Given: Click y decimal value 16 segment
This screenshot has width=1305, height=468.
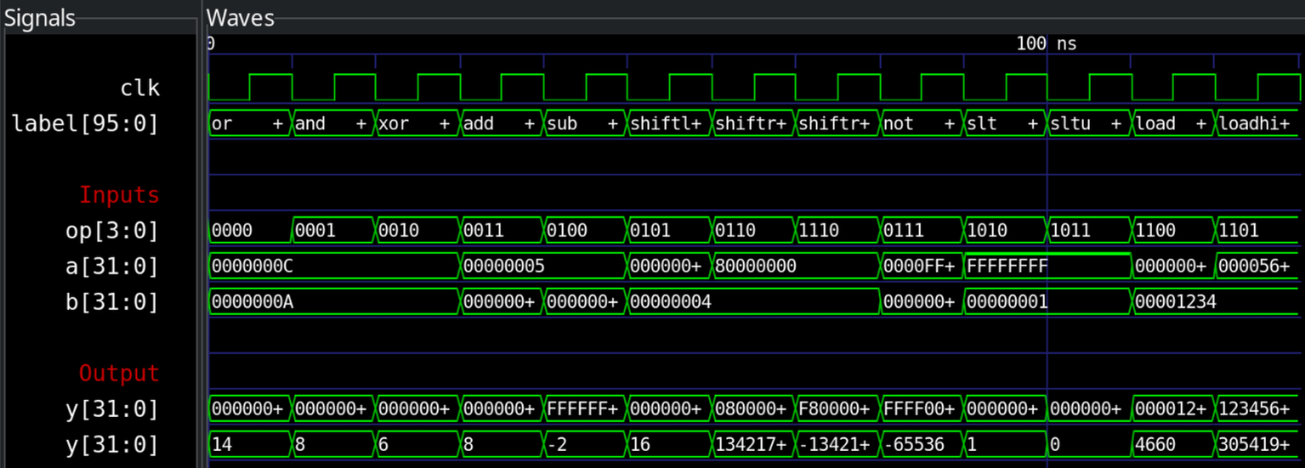Looking at the screenshot, I should (x=669, y=445).
